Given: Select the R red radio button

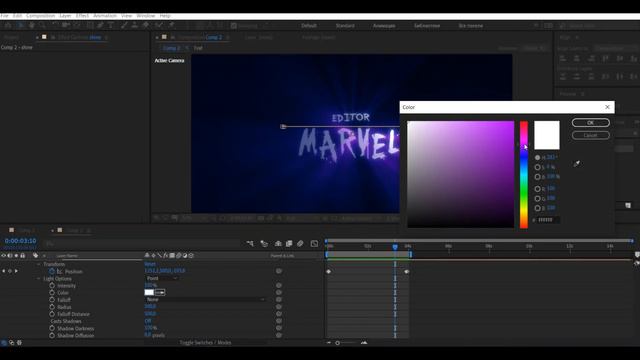Looking at the screenshot, I should 538,189.
